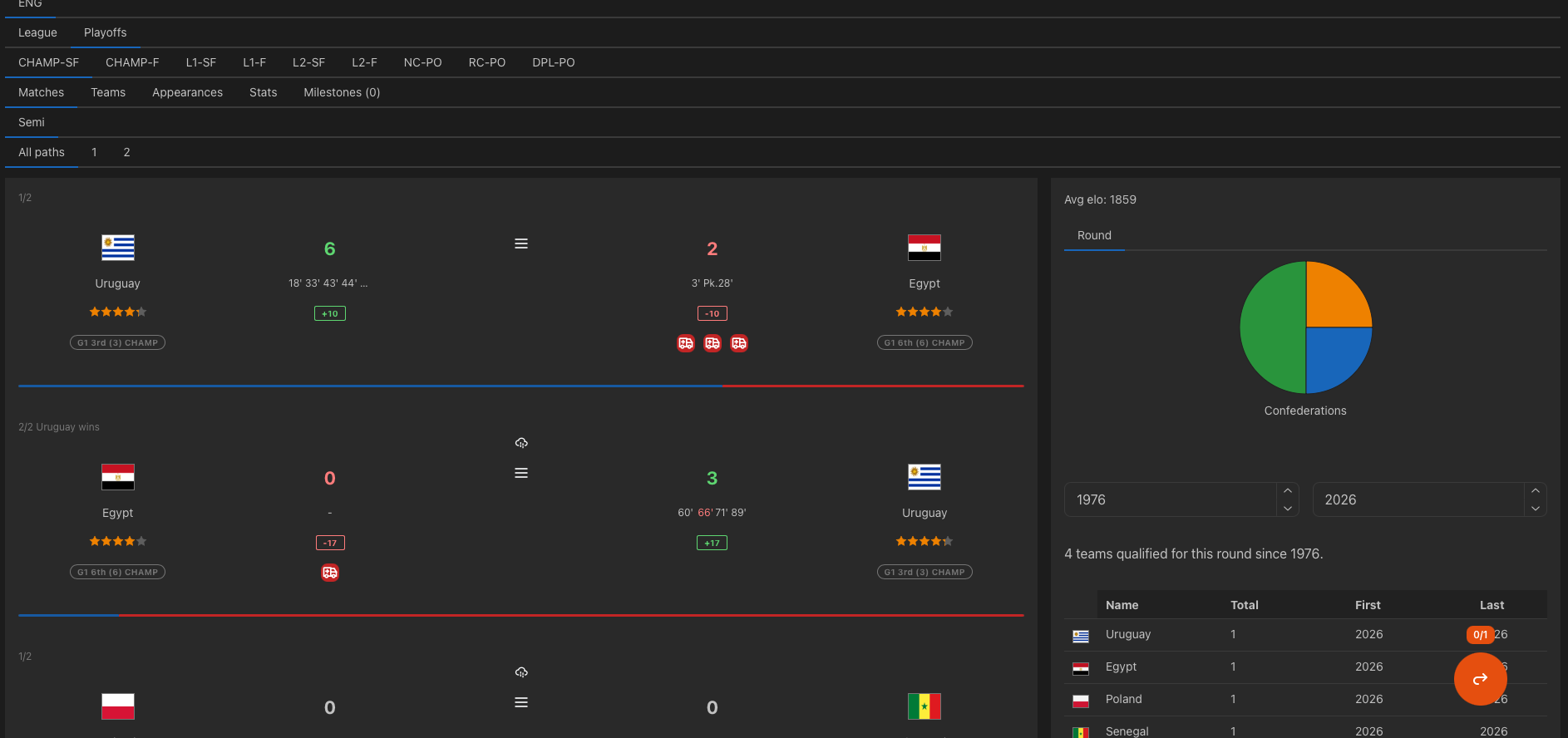Image resolution: width=1568 pixels, height=738 pixels.
Task: Click Poland flag in qualified teams table
Action: [x=1081, y=701]
